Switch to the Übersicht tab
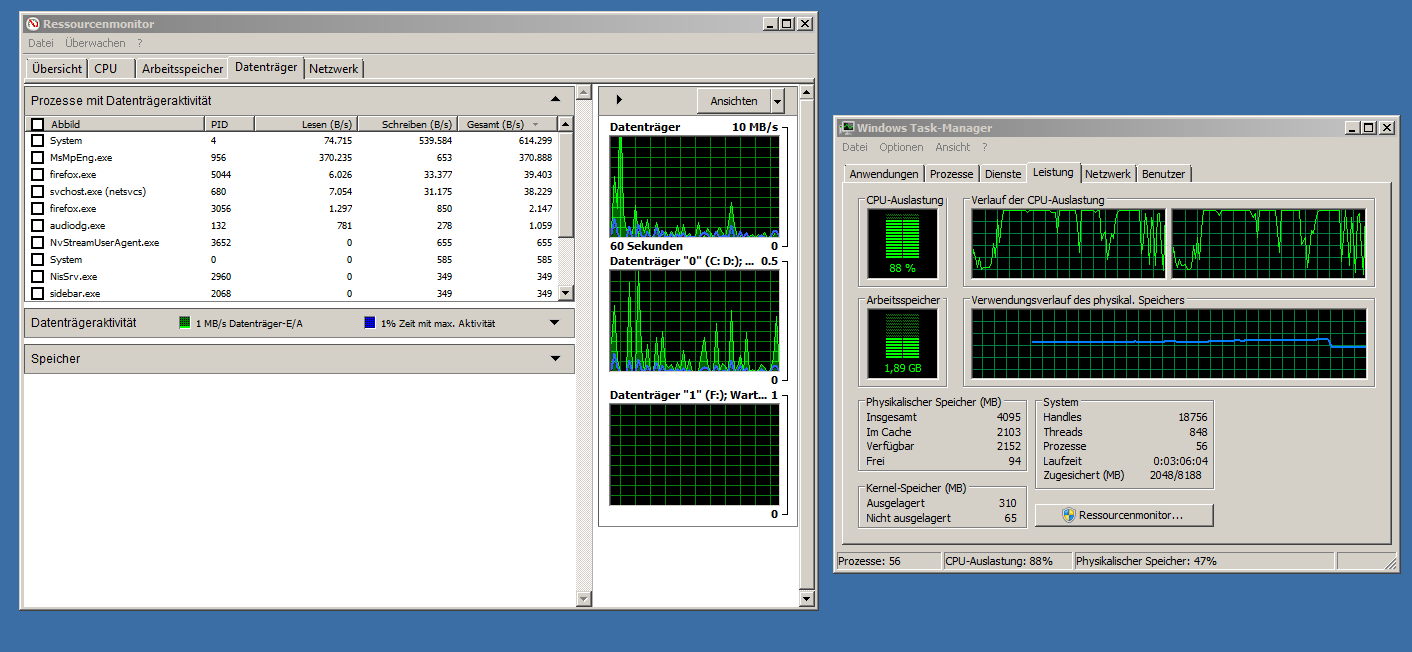 pos(57,69)
